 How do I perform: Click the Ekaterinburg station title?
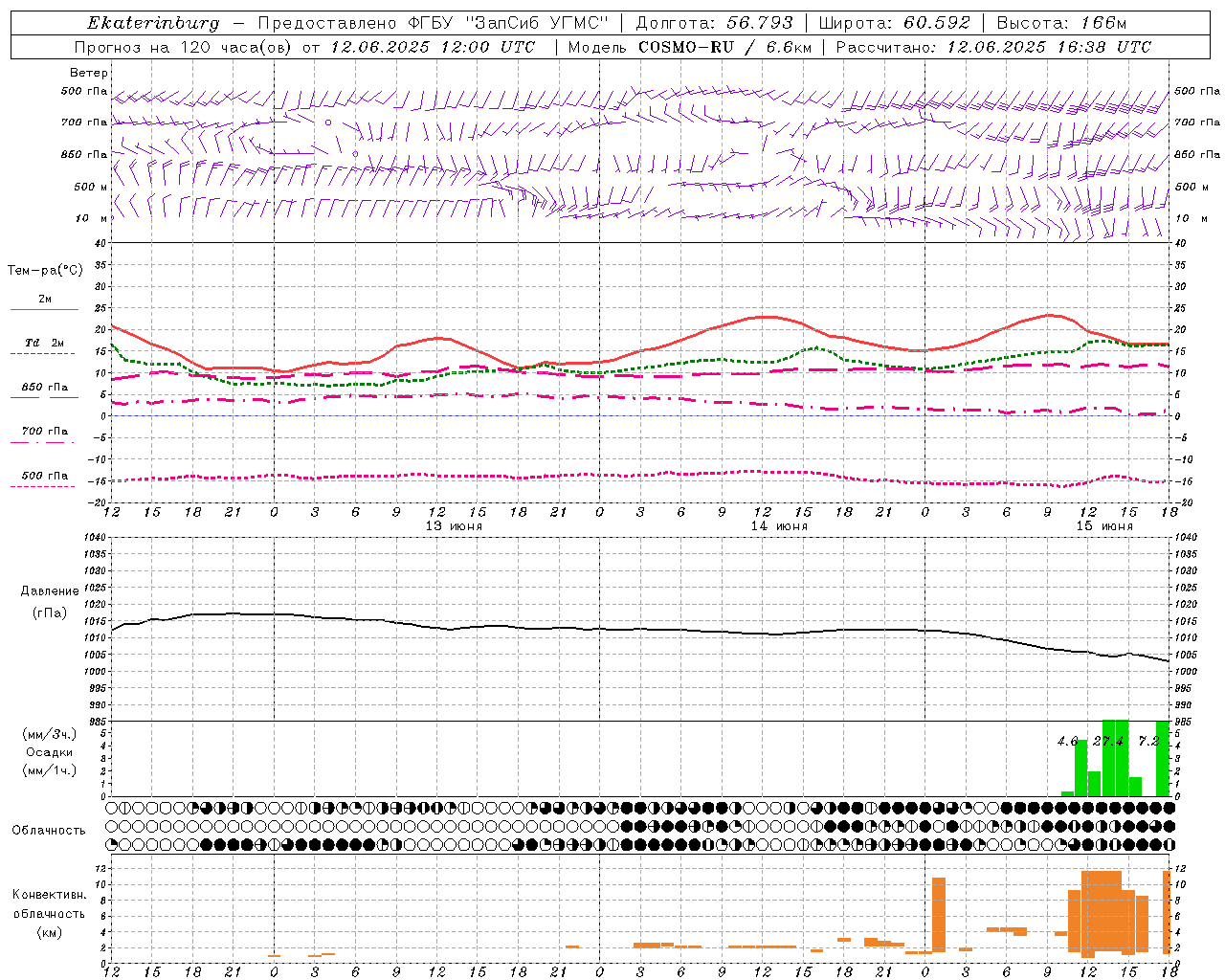[x=153, y=23]
